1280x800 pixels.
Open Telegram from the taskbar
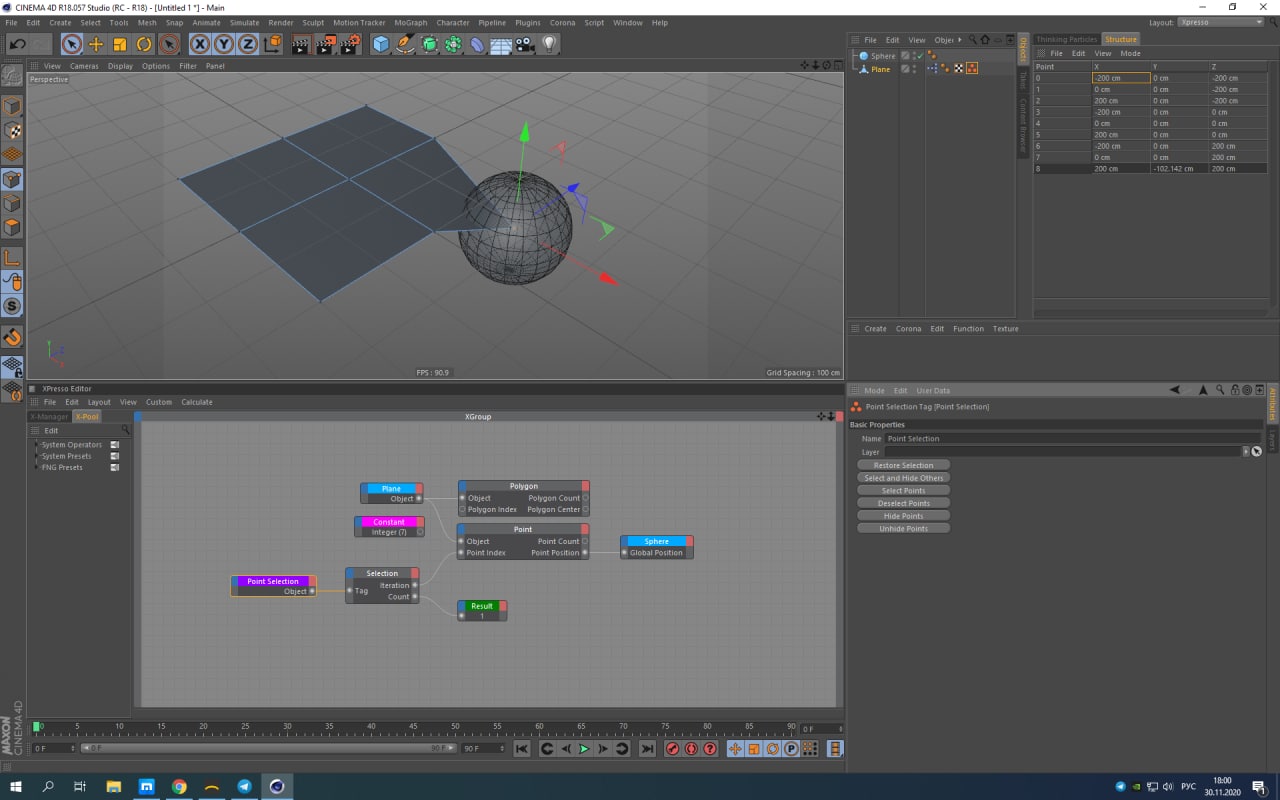click(244, 787)
